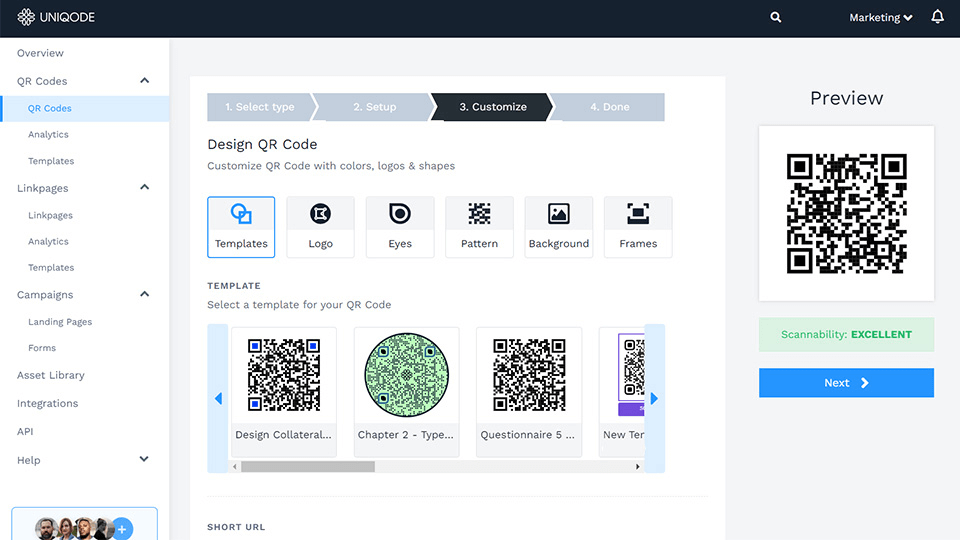
Task: Click the SHORT URL section label
Action: point(236,527)
